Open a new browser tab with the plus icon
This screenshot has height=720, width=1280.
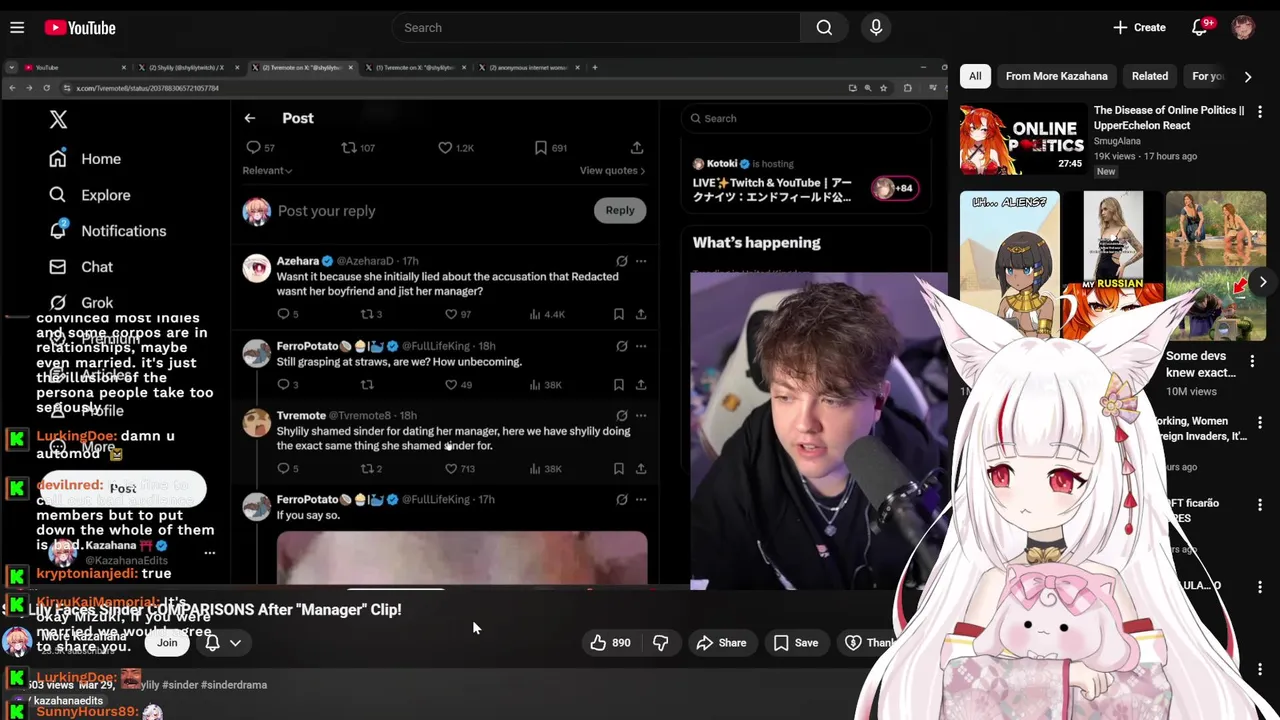594,67
